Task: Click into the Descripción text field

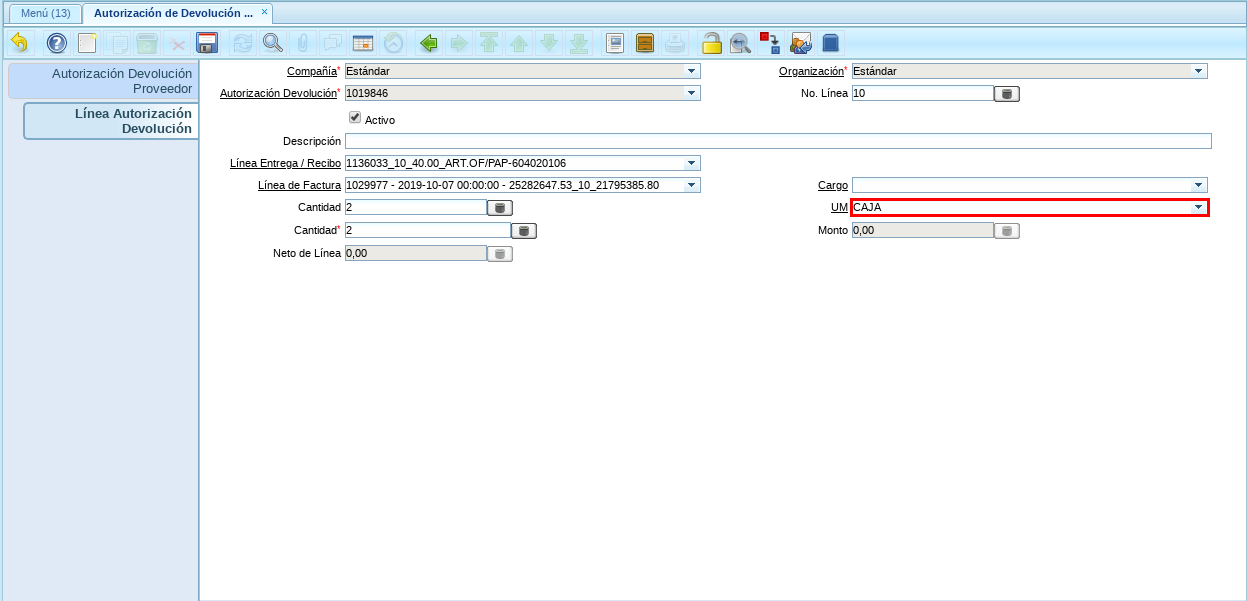Action: click(778, 141)
